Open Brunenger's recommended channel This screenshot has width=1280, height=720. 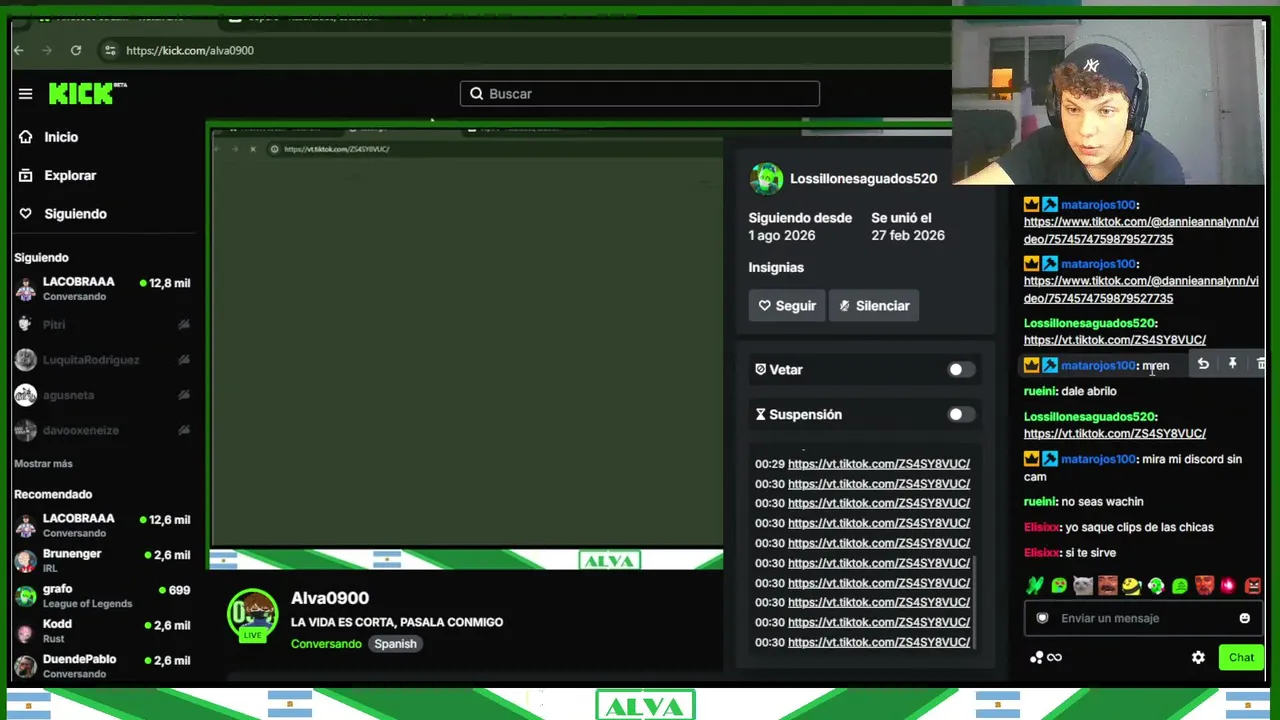pyautogui.click(x=102, y=561)
